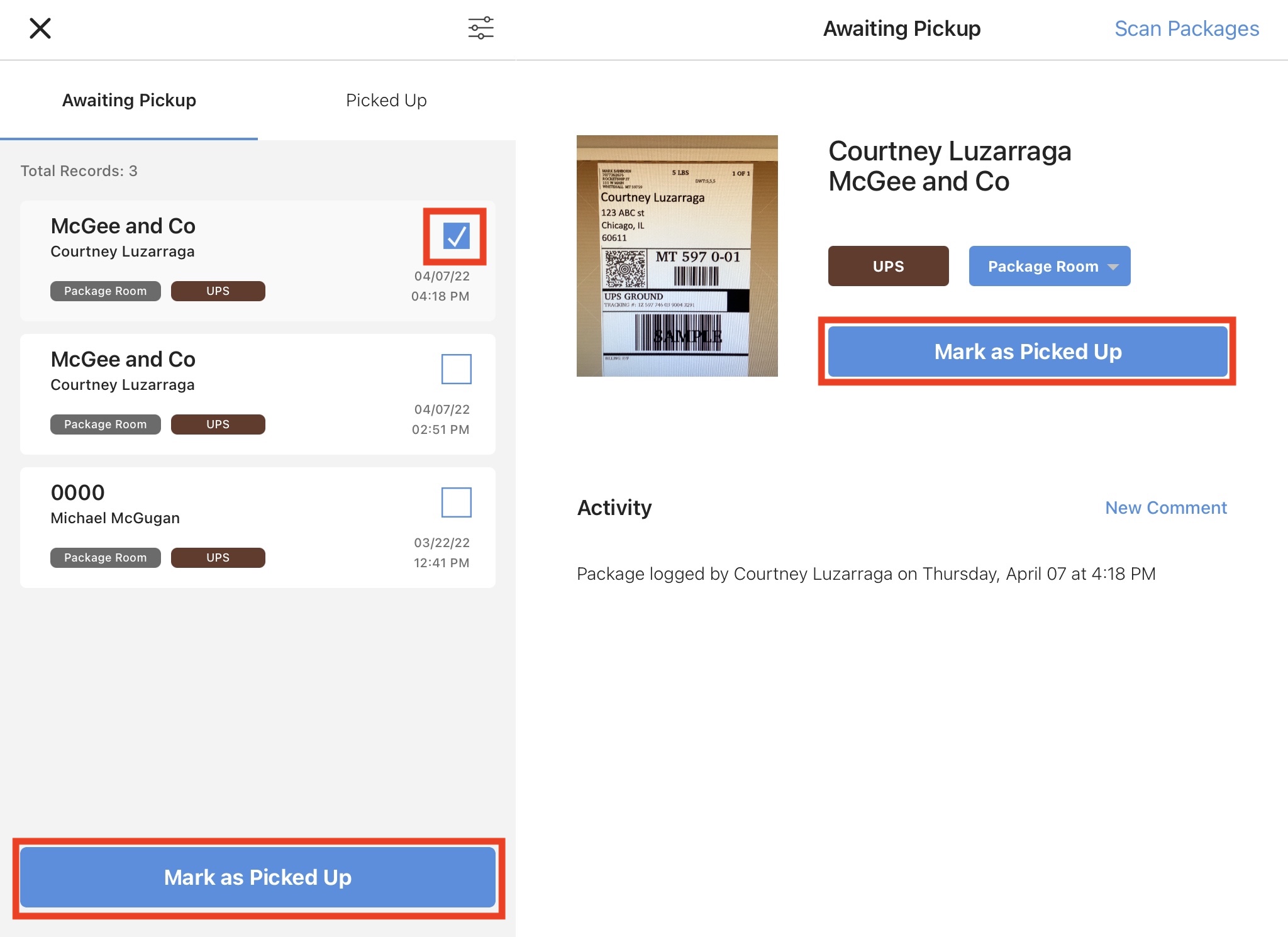The height and width of the screenshot is (937, 1288).
Task: Open the filter sliders icon
Action: pos(480,28)
